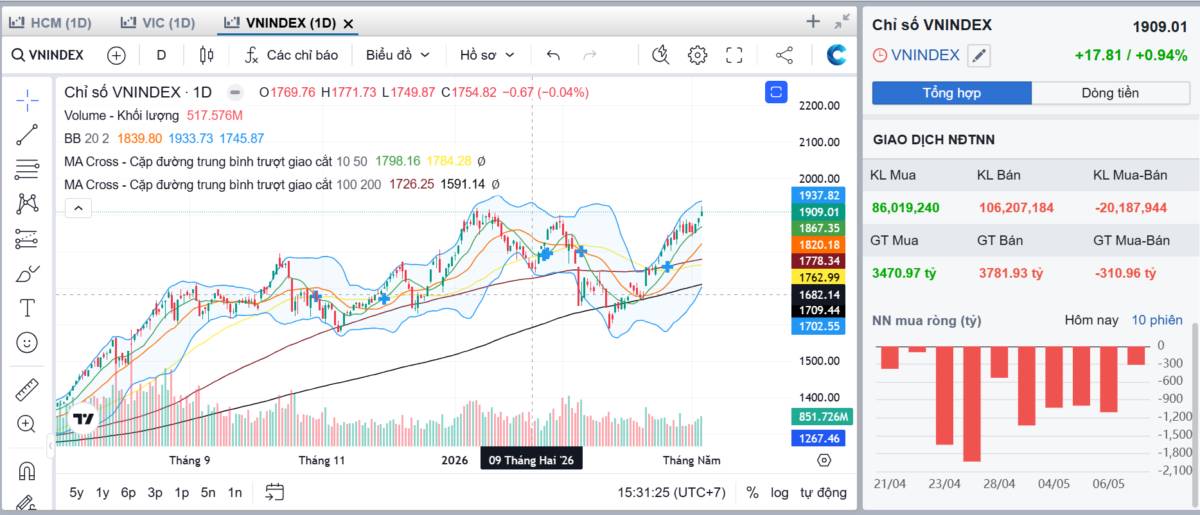Image resolution: width=1200 pixels, height=515 pixels.
Task: Add a new chart tab with plus
Action: (813, 21)
